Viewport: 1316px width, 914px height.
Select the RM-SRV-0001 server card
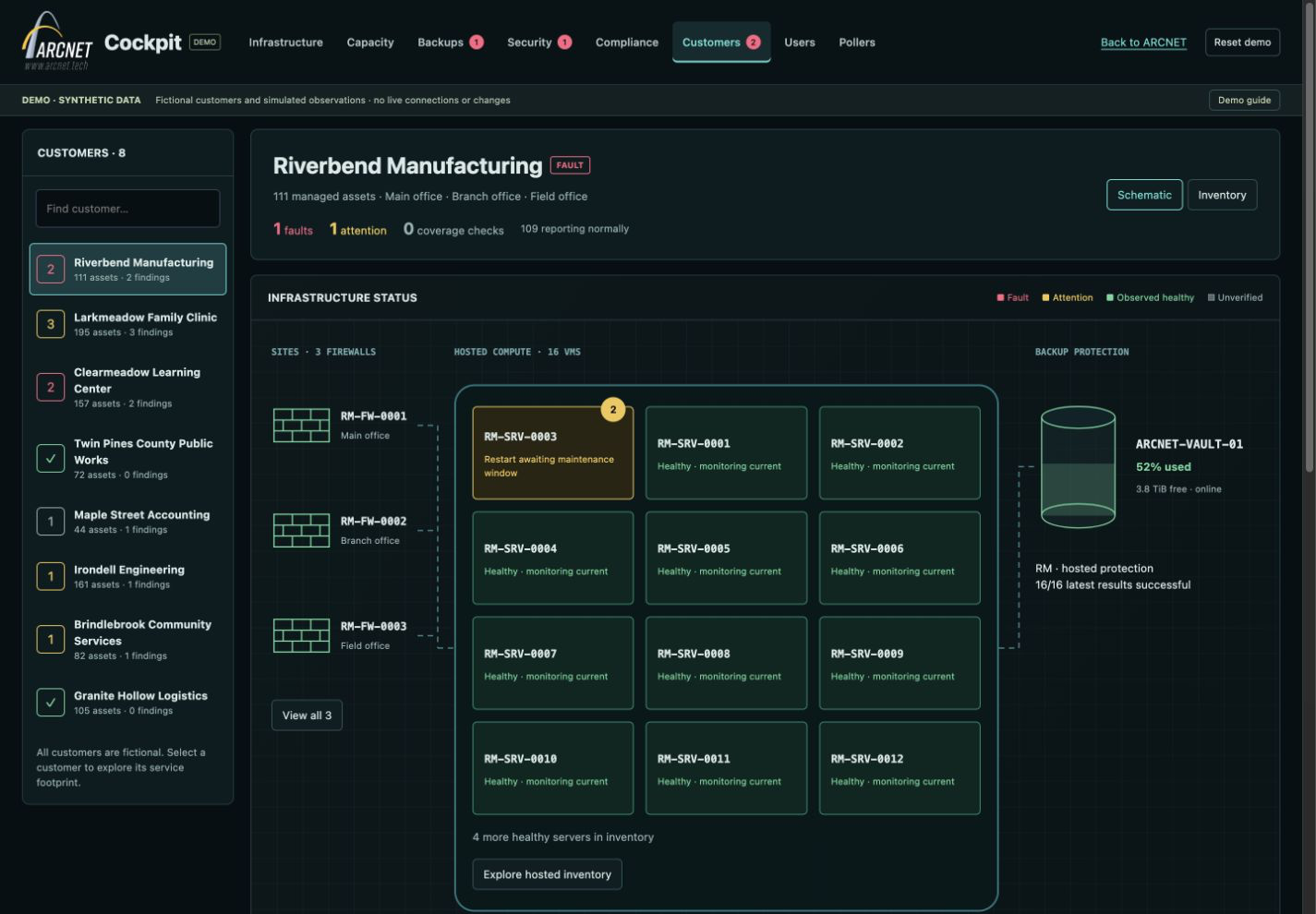point(726,453)
